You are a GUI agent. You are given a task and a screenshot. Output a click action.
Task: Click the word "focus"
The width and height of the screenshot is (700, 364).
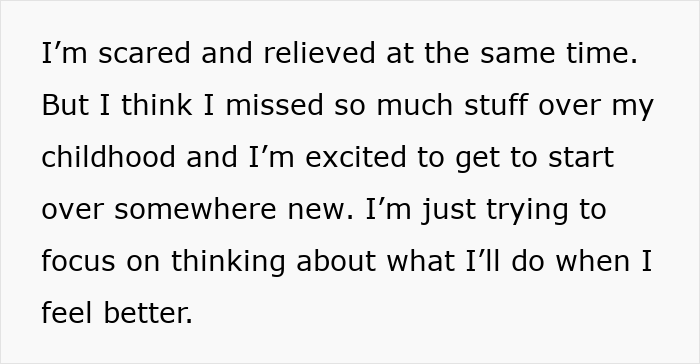78,261
